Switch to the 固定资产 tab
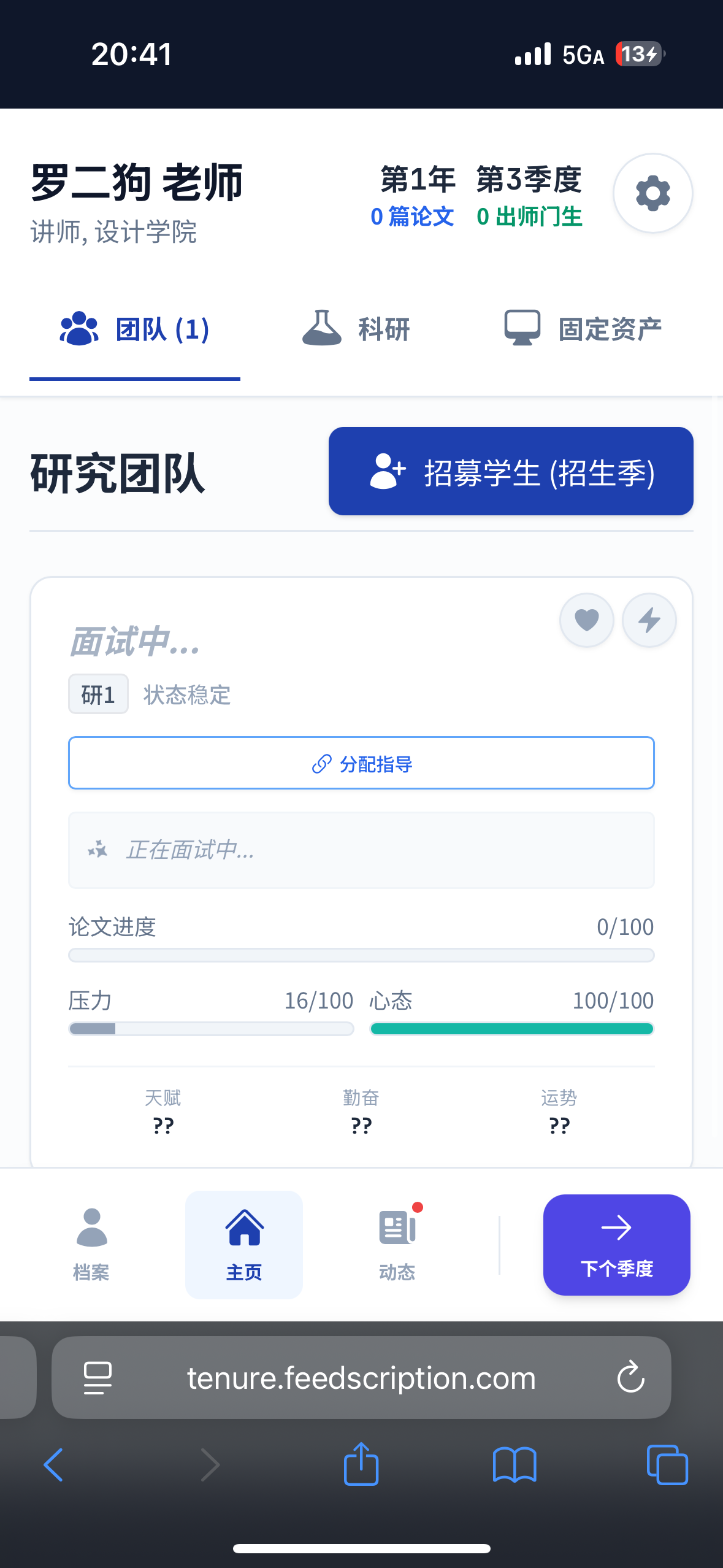 click(x=583, y=329)
